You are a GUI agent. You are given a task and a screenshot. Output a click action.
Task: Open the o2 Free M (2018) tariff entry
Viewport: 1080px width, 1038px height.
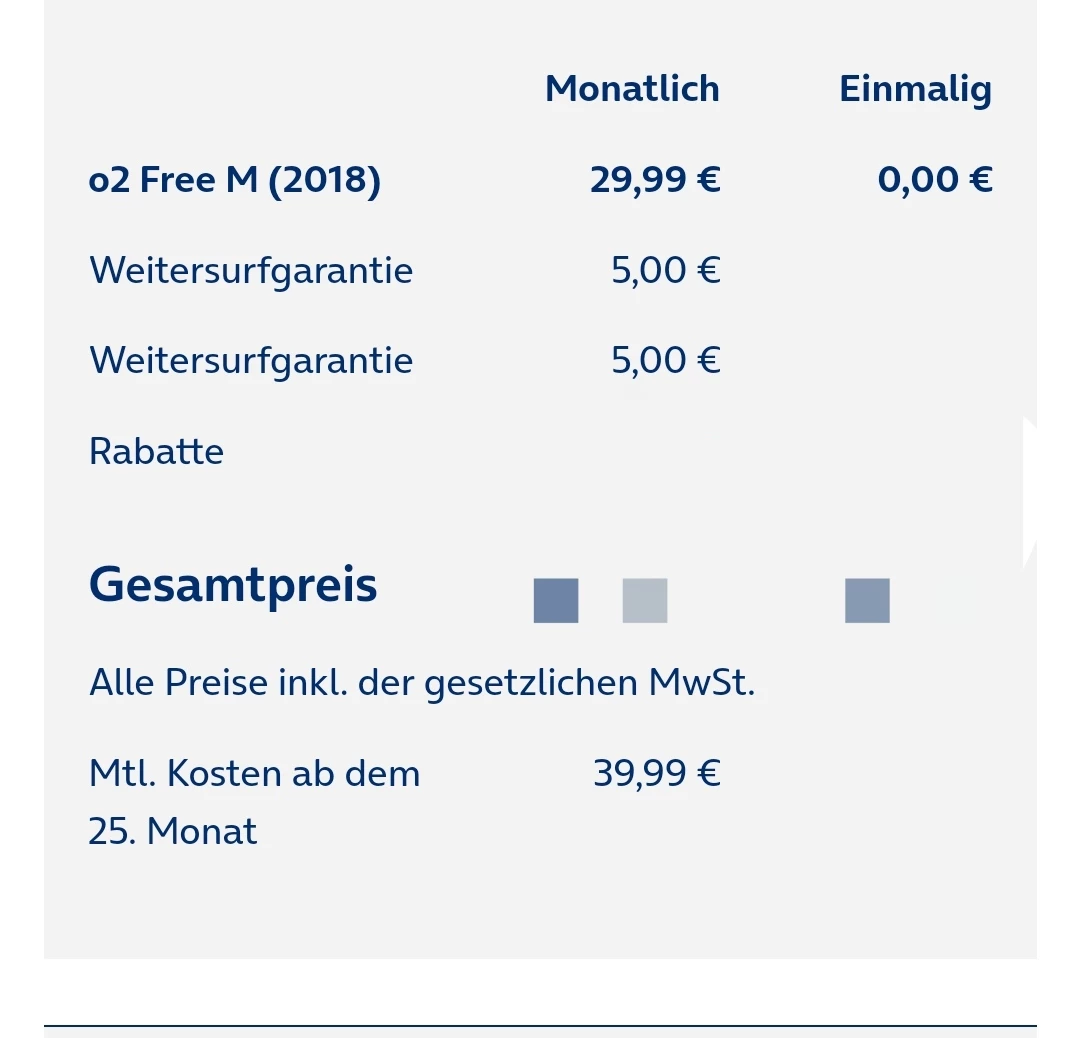235,180
